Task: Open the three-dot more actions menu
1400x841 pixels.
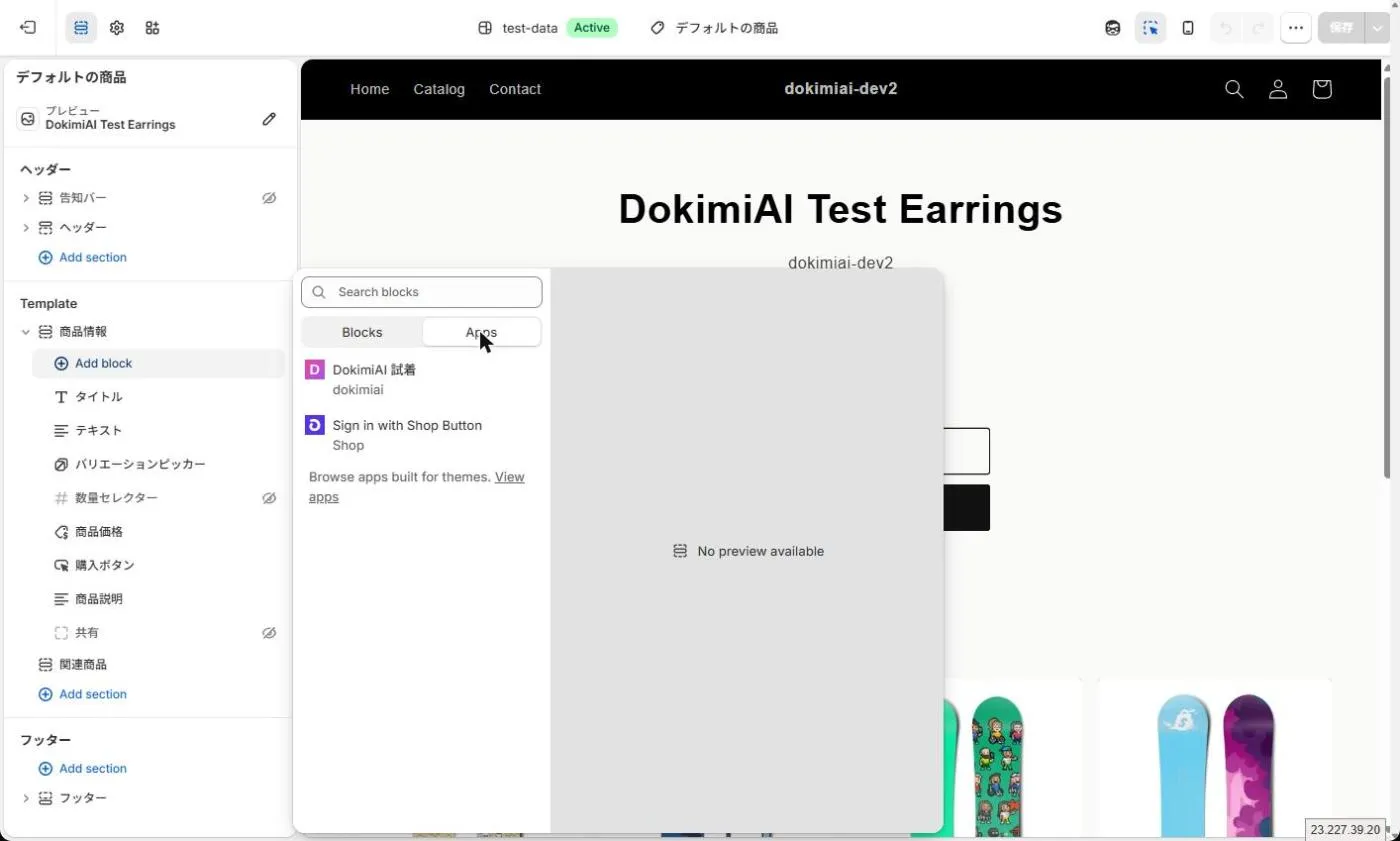Action: coord(1296,28)
